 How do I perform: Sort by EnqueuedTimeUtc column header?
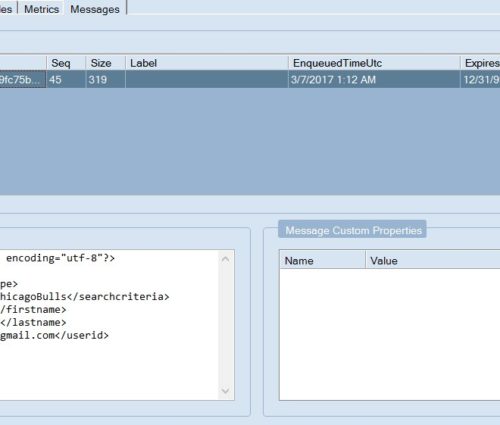[x=374, y=63]
